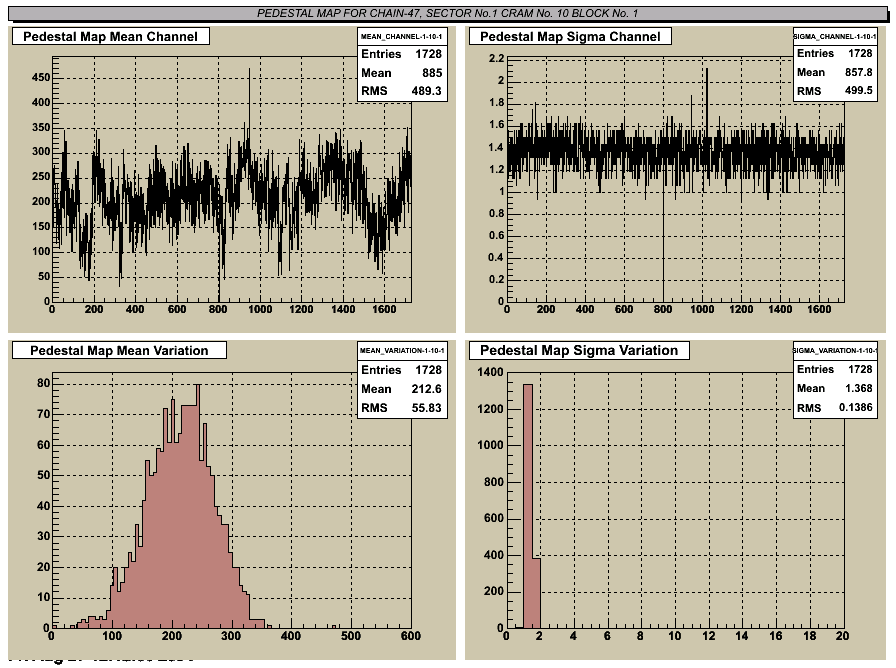The height and width of the screenshot is (668, 896).
Task: Click the canvas title 'PEDESTAL MAP FOR CHAIN-47'
Action: pos(447,13)
